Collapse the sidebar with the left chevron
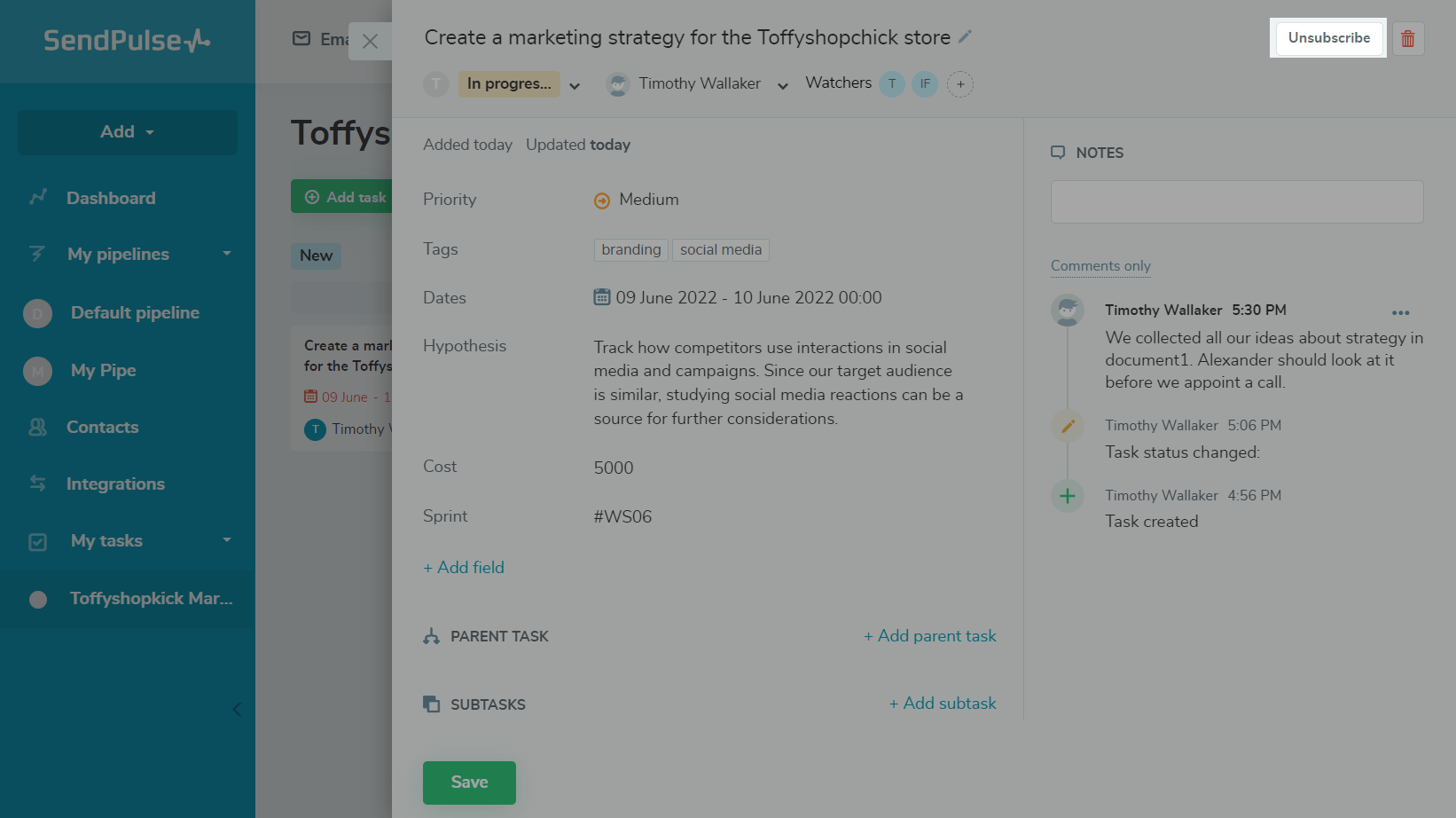Viewport: 1456px width, 818px height. coord(237,709)
